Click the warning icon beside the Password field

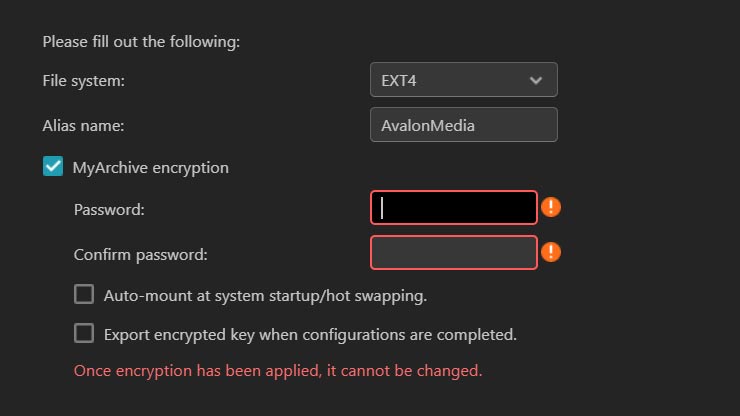point(551,208)
